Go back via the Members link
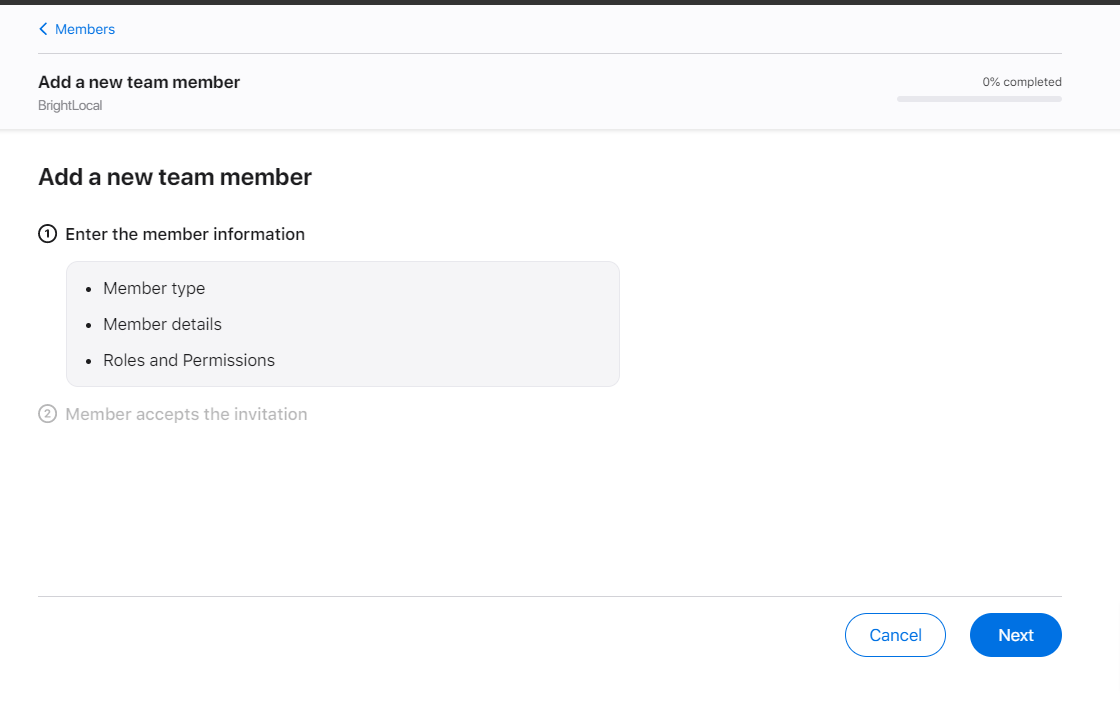The image size is (1120, 710). (85, 29)
